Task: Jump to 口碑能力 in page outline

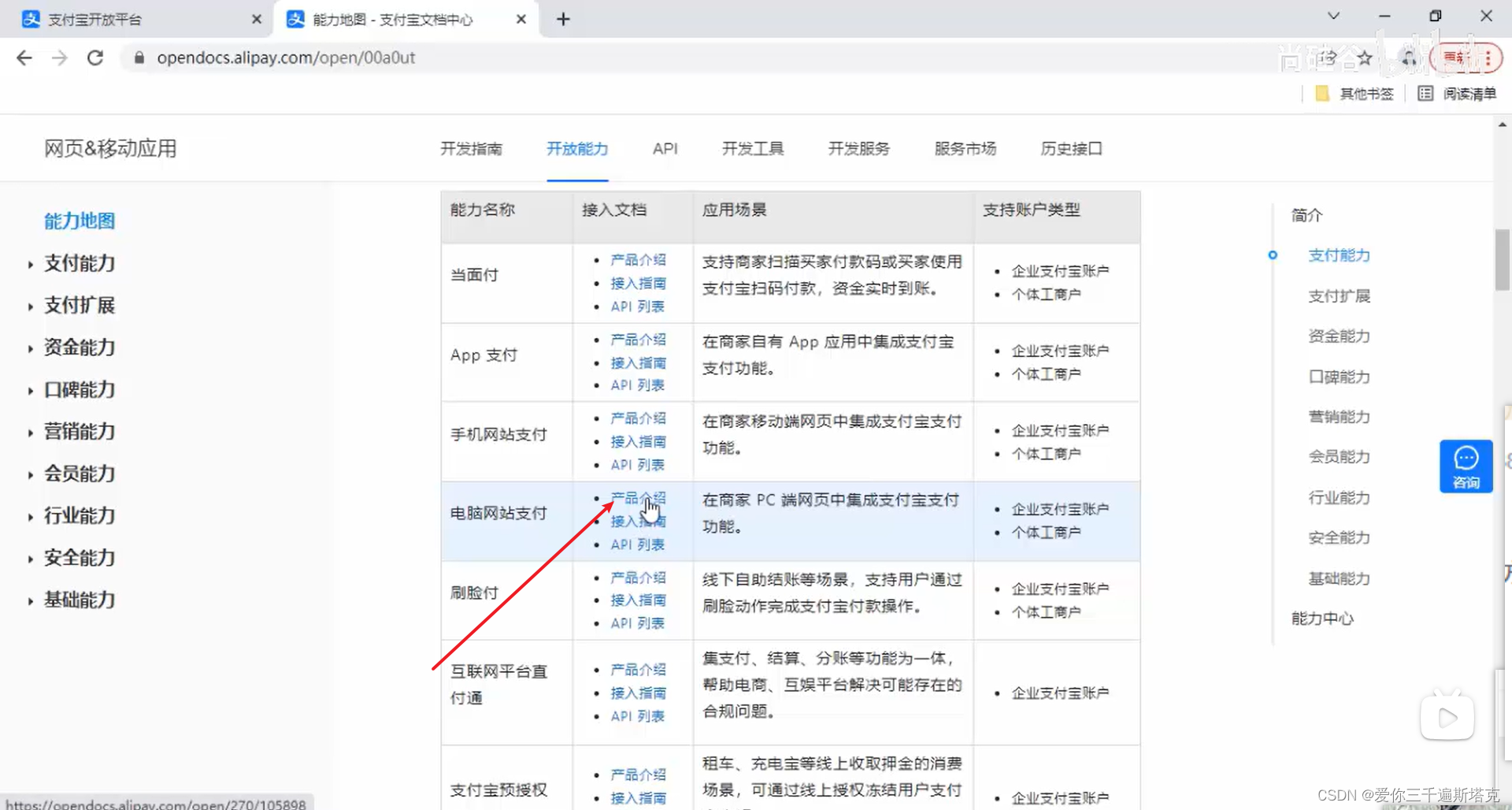Action: 1339,377
